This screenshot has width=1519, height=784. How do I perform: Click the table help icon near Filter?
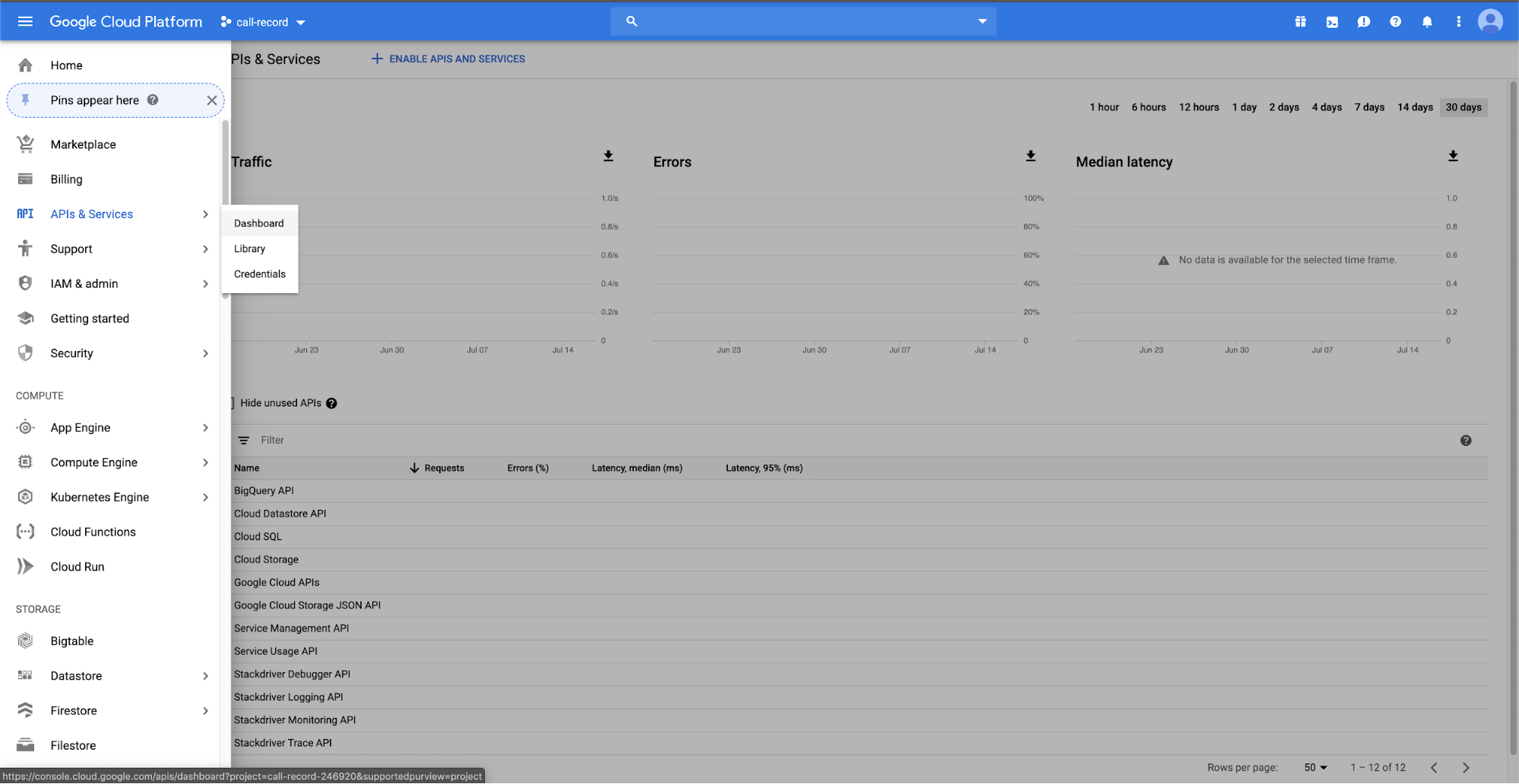point(1466,441)
